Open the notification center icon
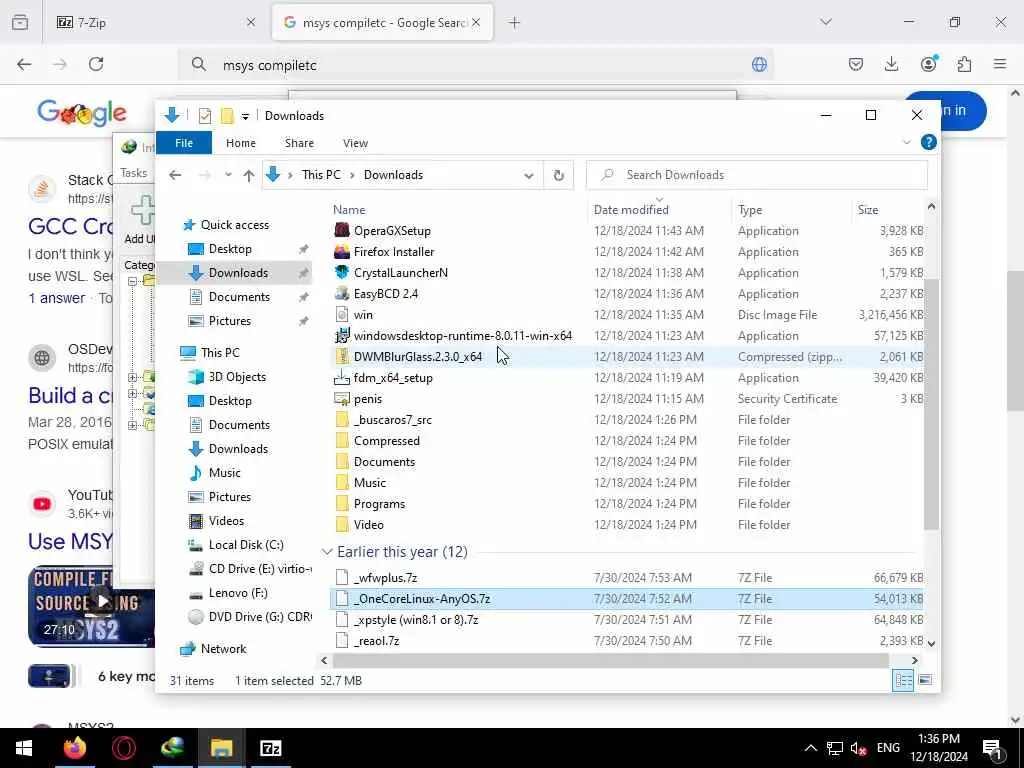Viewport: 1024px width, 768px height. tap(993, 748)
